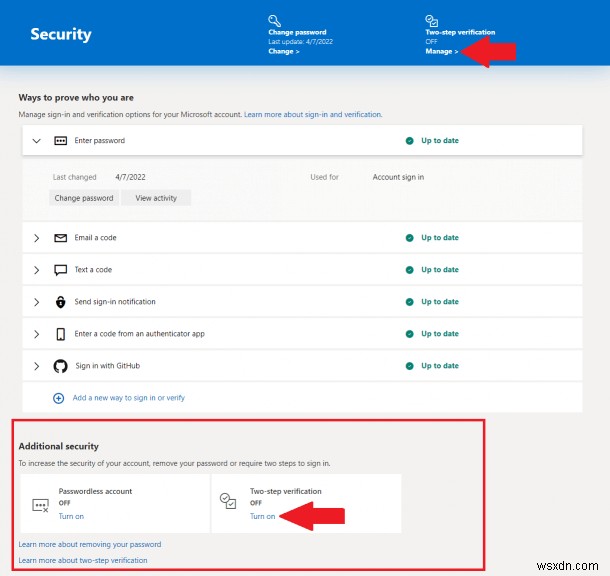
Task: Click the Enter password label
Action: click(x=100, y=140)
